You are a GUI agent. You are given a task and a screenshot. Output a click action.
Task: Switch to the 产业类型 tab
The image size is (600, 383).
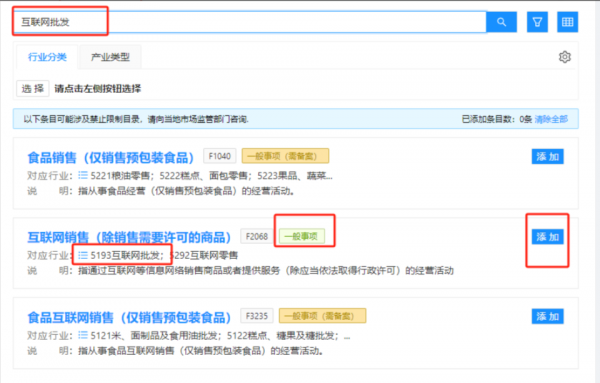tap(110, 57)
